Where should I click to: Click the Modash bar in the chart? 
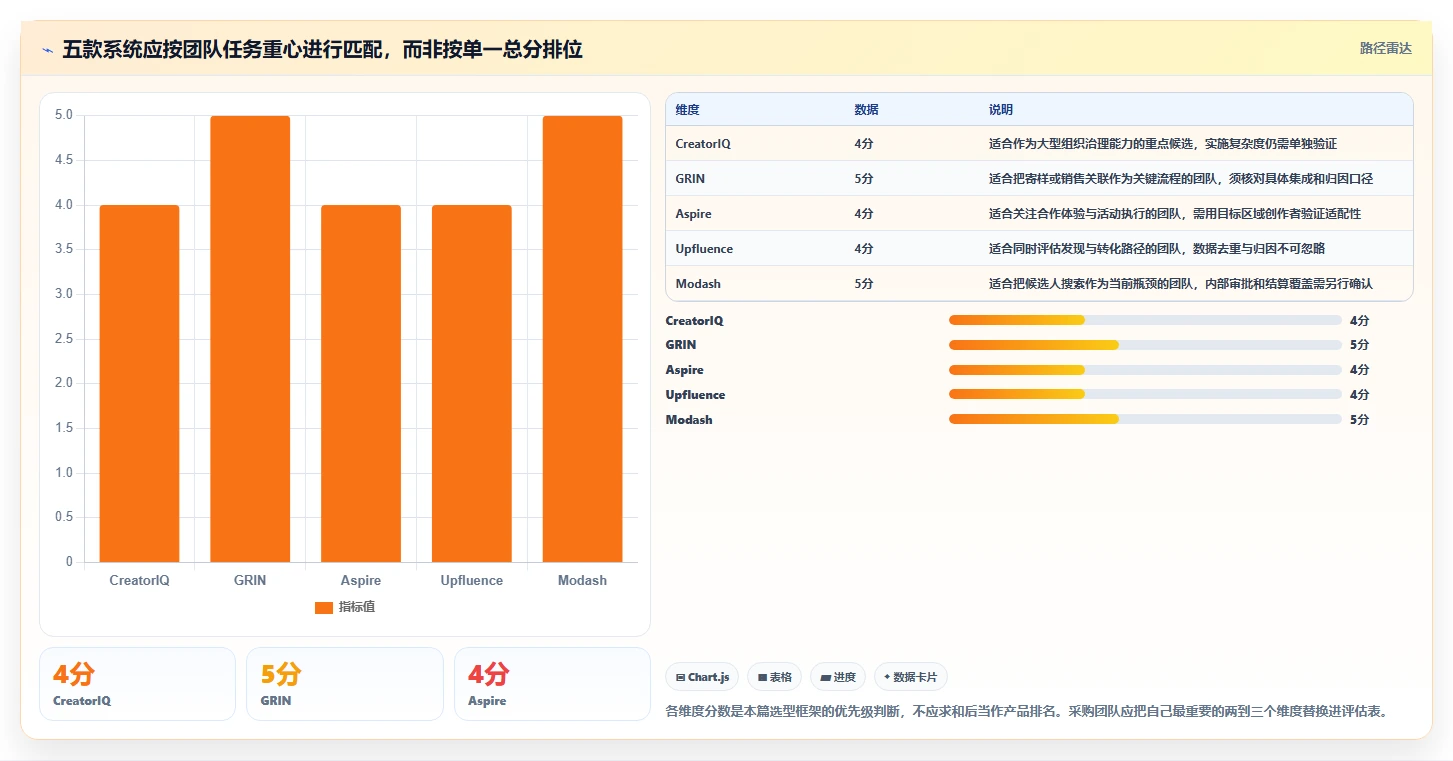click(582, 339)
